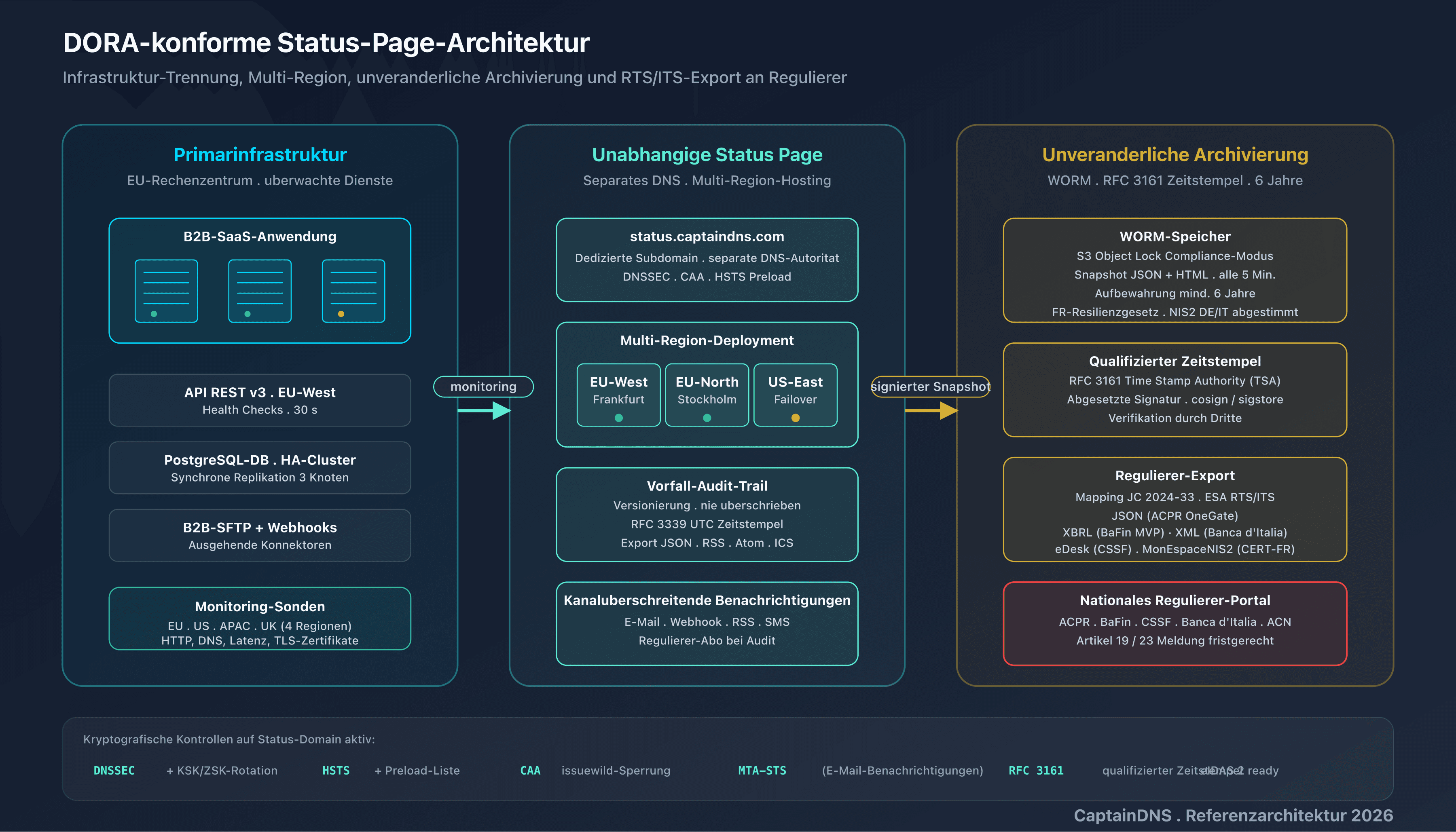Viewport: 1456px width, 832px height.
Task: Click 'Aufbewahrung mind. 6 Jahre' line
Action: pos(1175,293)
